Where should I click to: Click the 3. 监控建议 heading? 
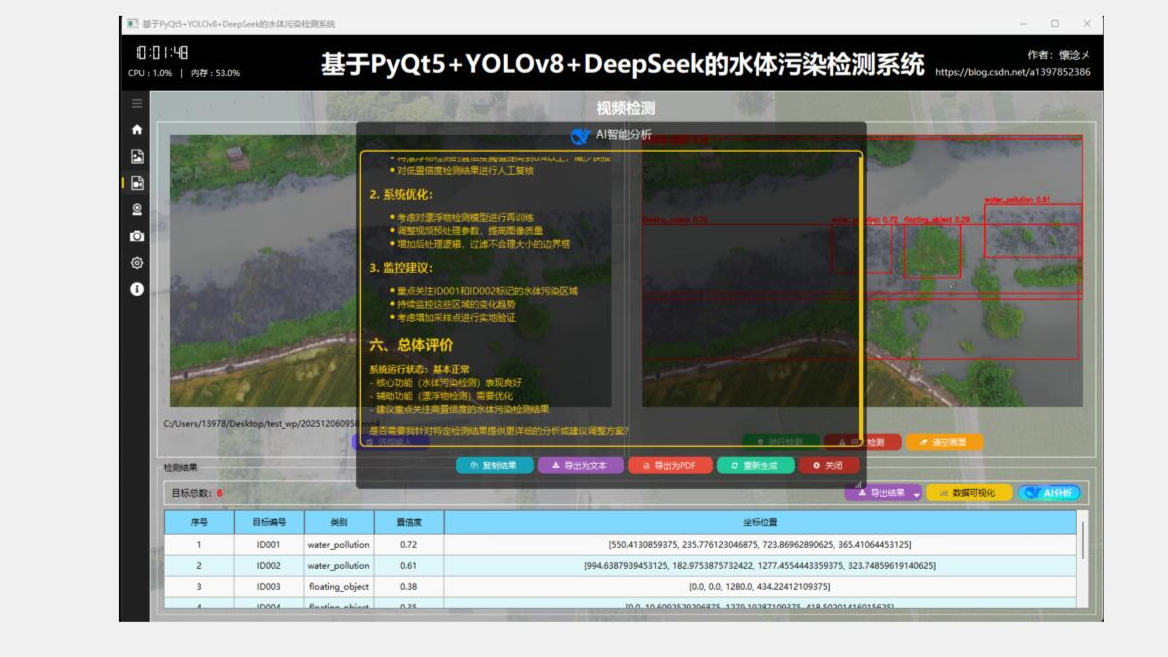[401, 267]
